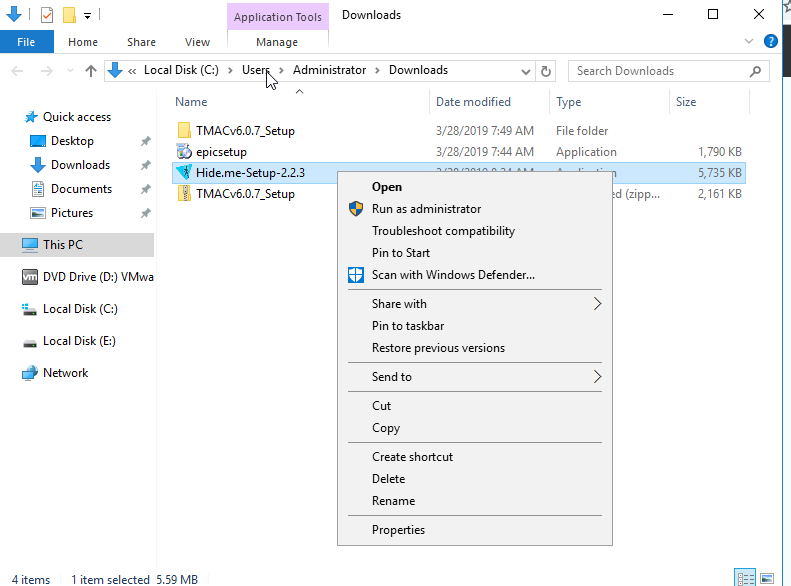Switch to Details view in status bar
The image size is (791, 586).
(745, 578)
